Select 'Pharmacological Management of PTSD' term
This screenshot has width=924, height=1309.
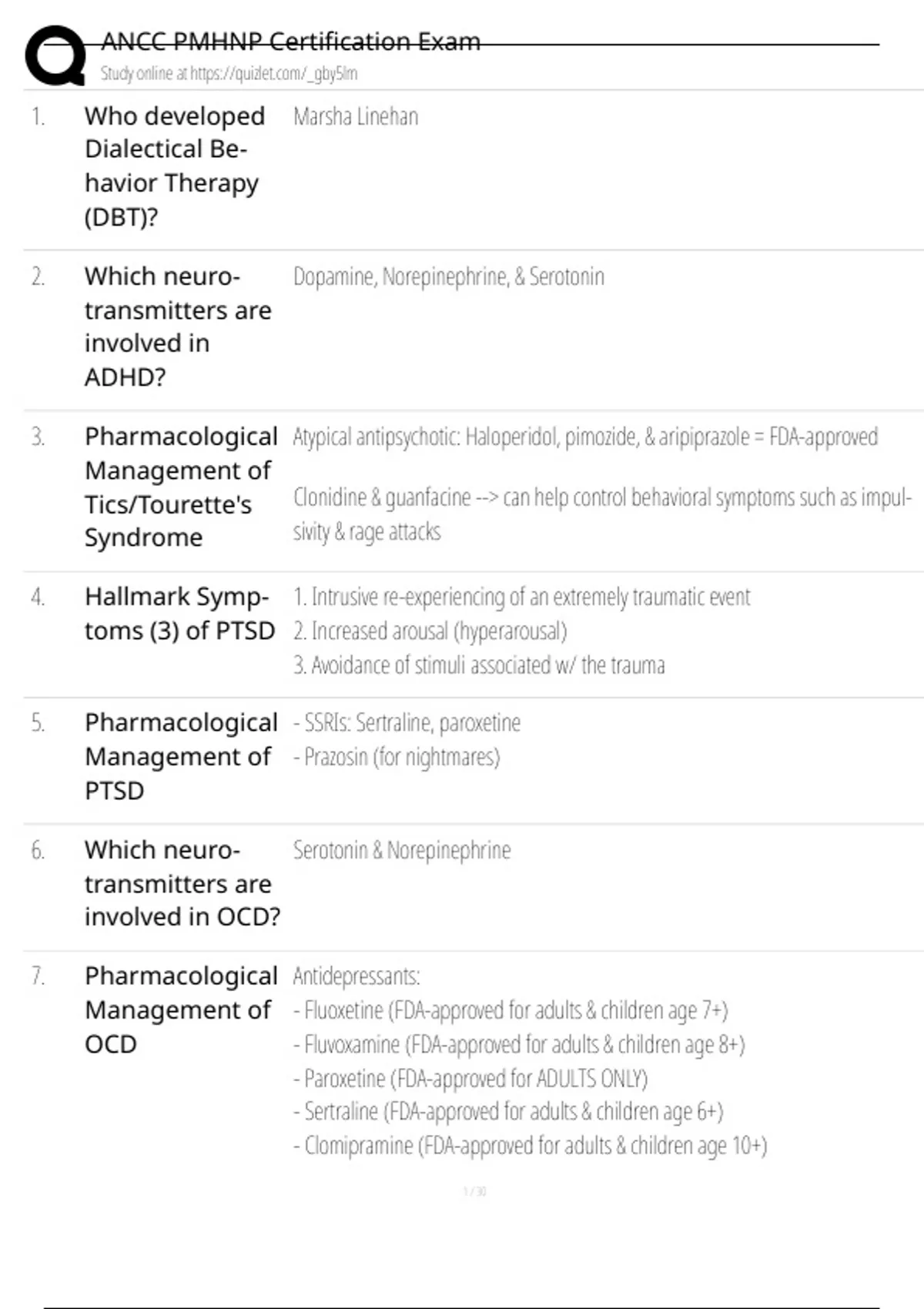click(x=180, y=756)
